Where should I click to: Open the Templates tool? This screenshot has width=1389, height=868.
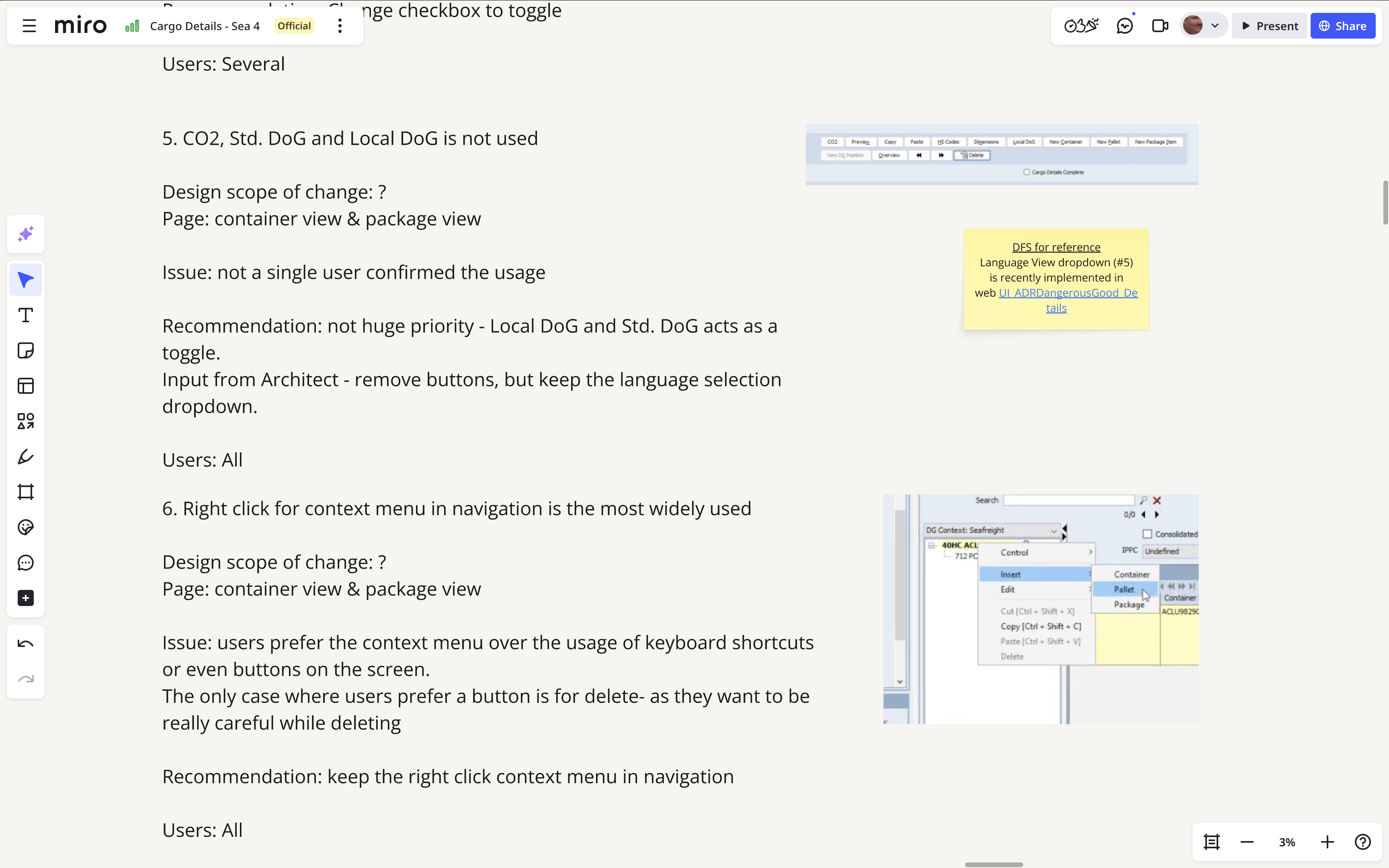point(26,386)
